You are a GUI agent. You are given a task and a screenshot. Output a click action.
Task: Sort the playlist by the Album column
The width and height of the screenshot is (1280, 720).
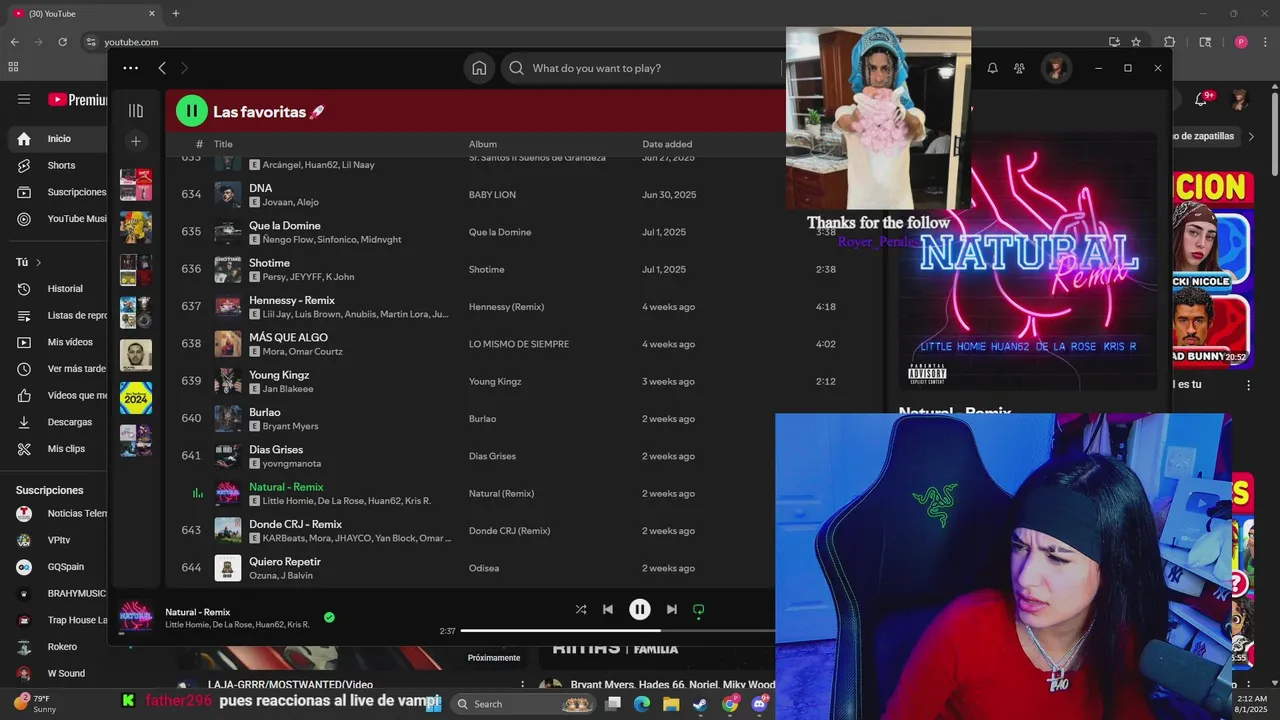point(483,144)
